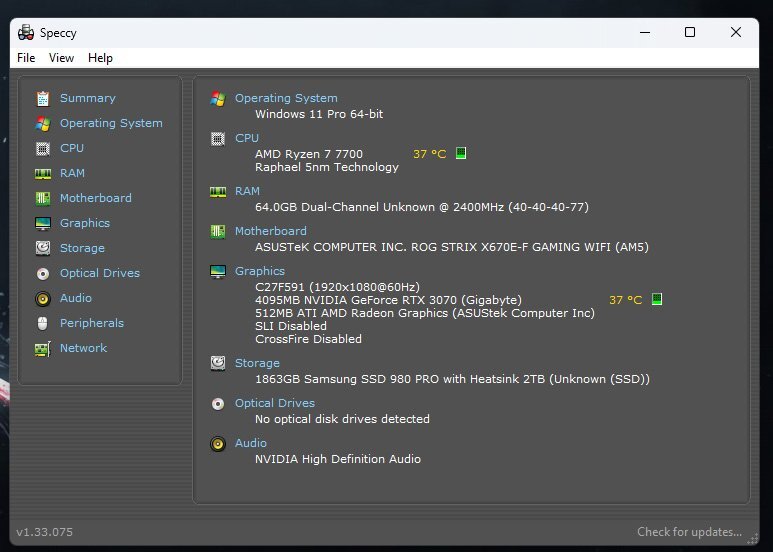This screenshot has width=773, height=552.
Task: Click the RAM stick icon in sidebar
Action: pos(43,173)
